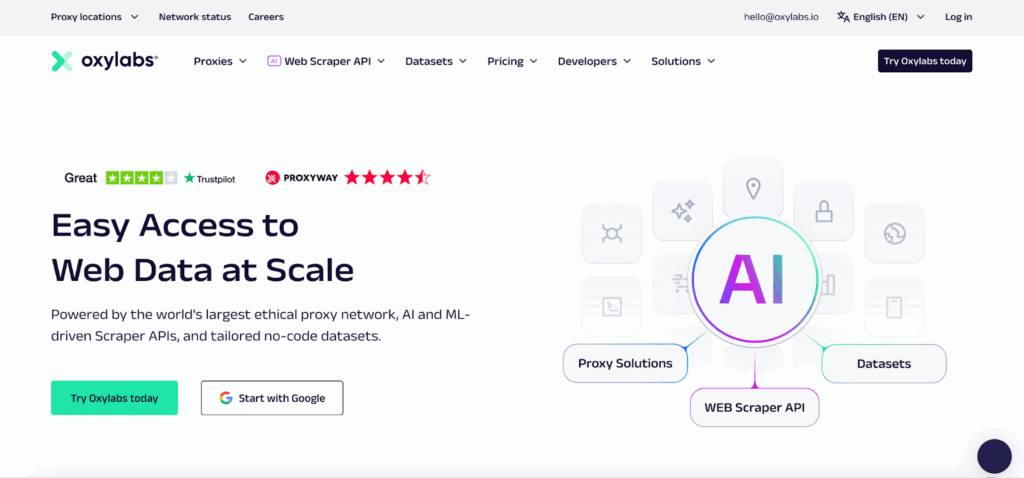The height and width of the screenshot is (478, 1024).
Task: Open the Web Scraper API menu
Action: pos(326,61)
